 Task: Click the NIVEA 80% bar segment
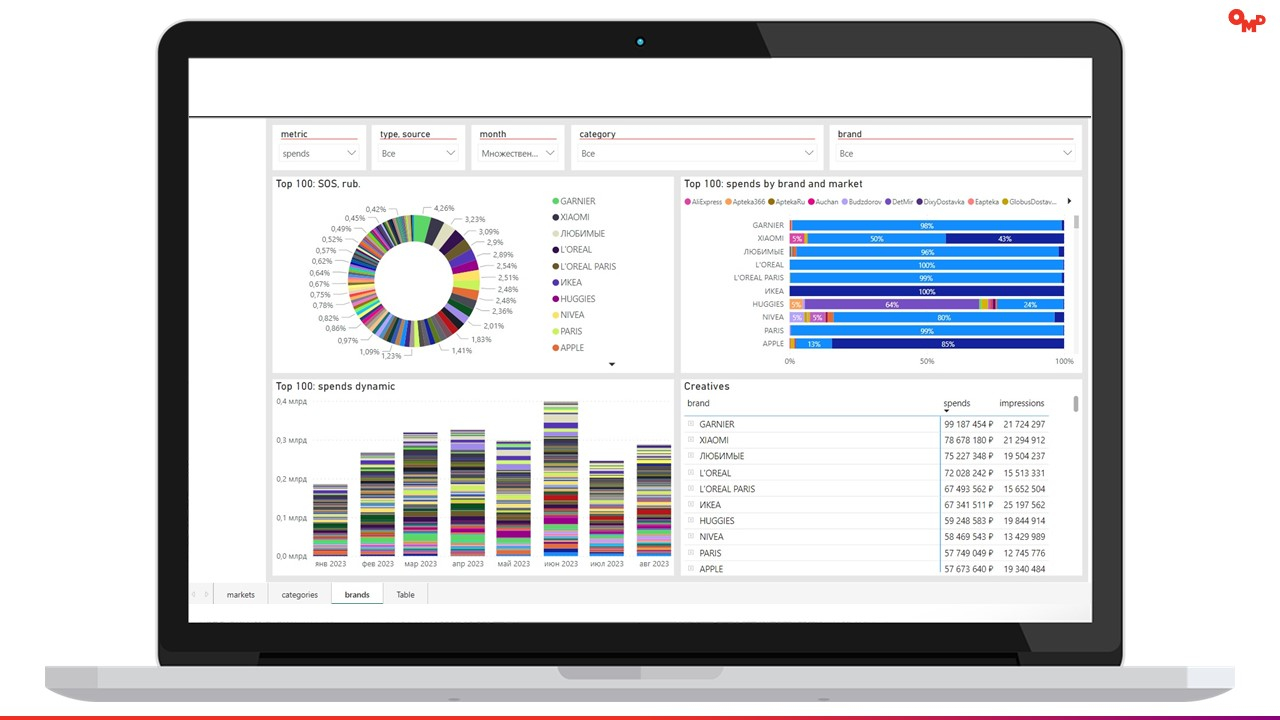[x=944, y=317]
